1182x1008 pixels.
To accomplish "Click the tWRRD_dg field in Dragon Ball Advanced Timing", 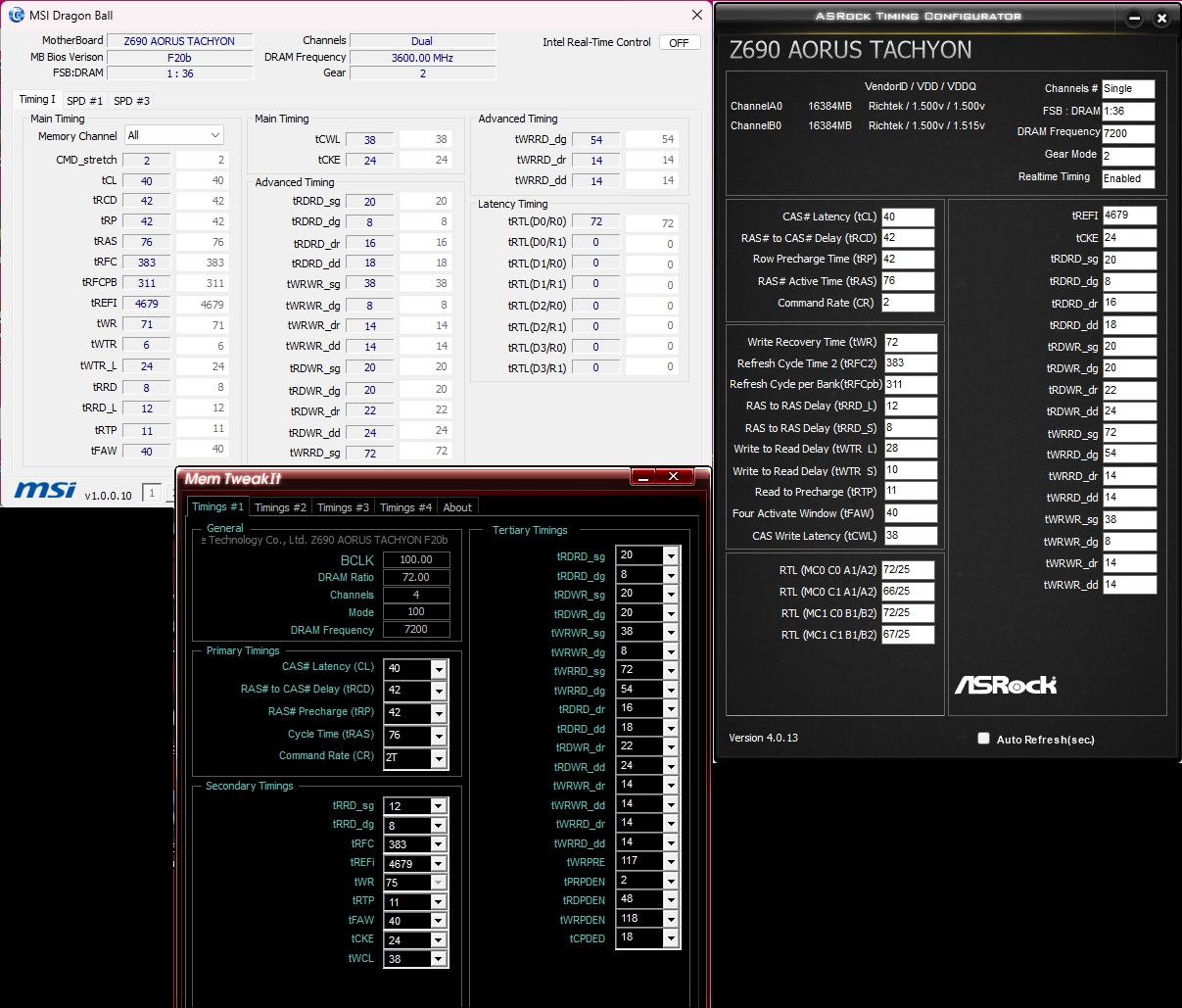I will 595,140.
